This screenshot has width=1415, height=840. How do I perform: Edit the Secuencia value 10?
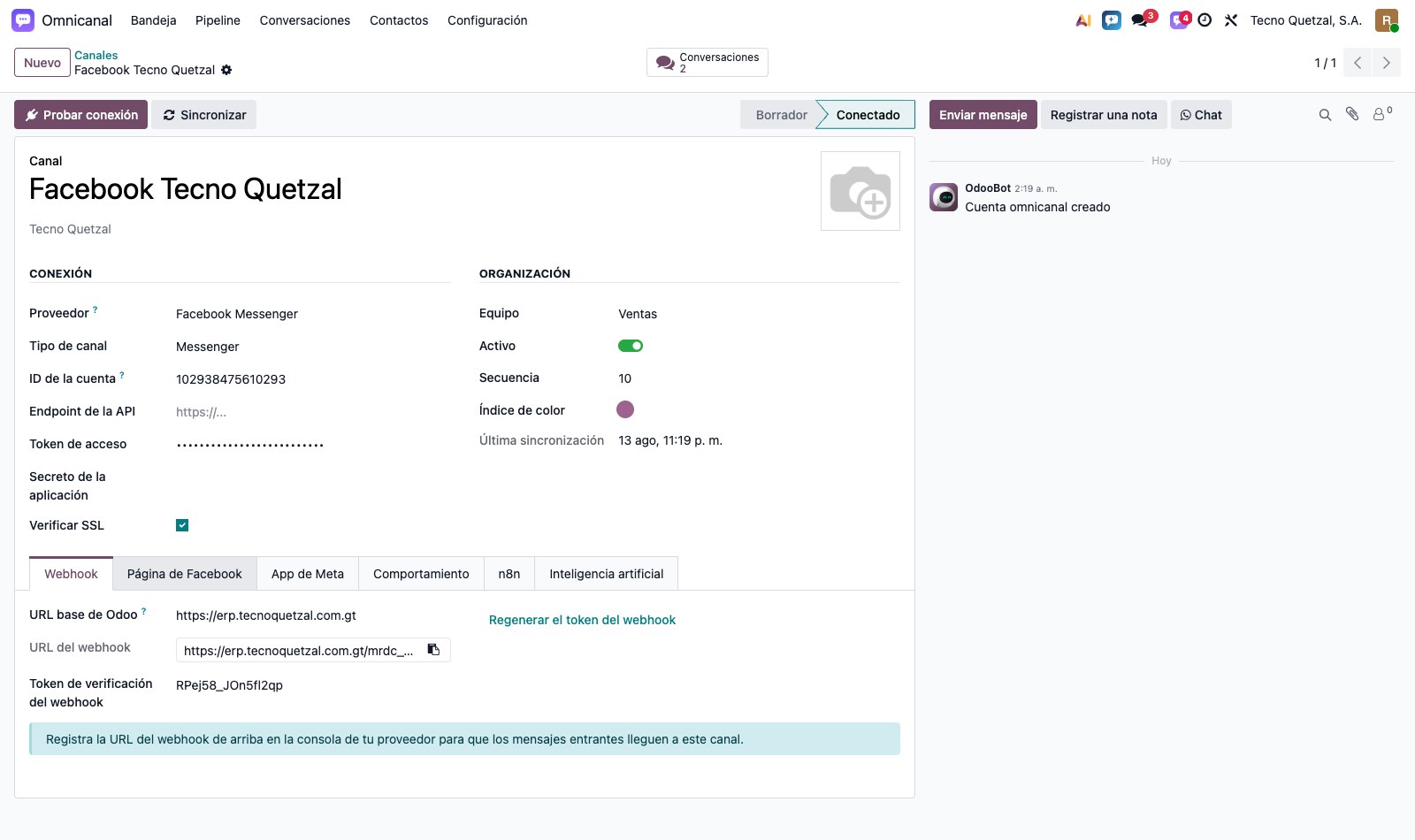pyautogui.click(x=759, y=378)
